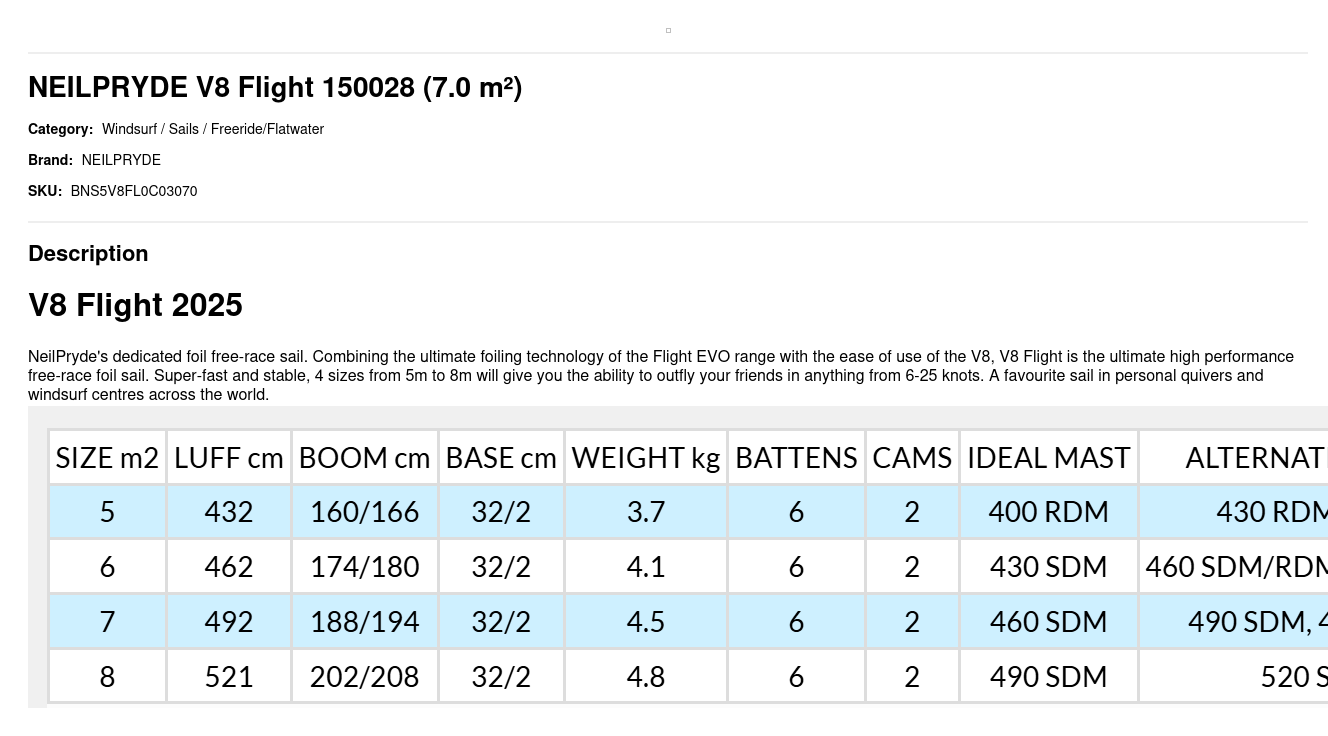Image resolution: width=1328 pixels, height=736 pixels.
Task: Click the BOOM cm column header
Action: click(x=364, y=458)
